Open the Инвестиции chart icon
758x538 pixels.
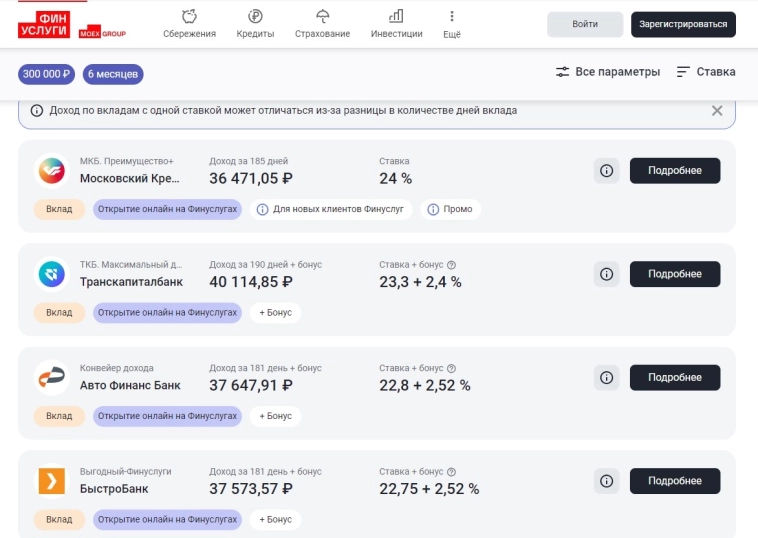(396, 17)
